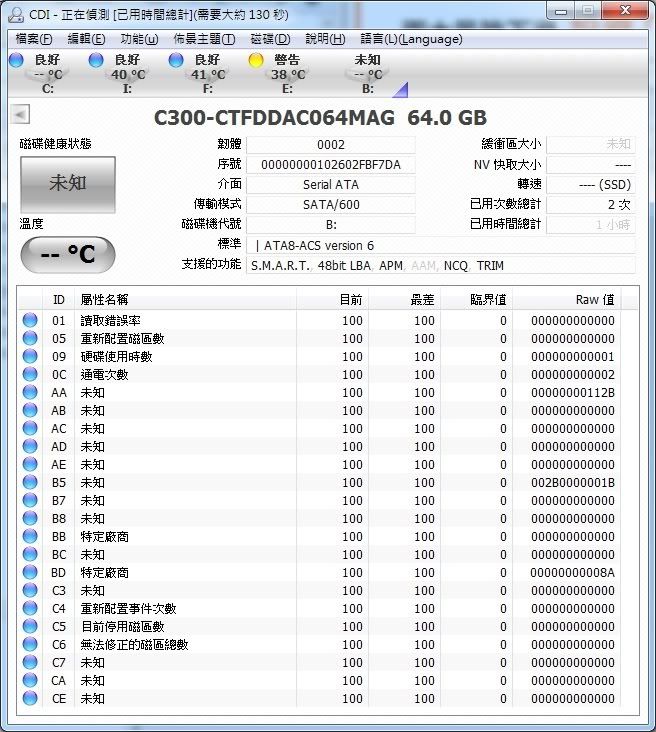Select drive E: yellow warning status icon

256,60
